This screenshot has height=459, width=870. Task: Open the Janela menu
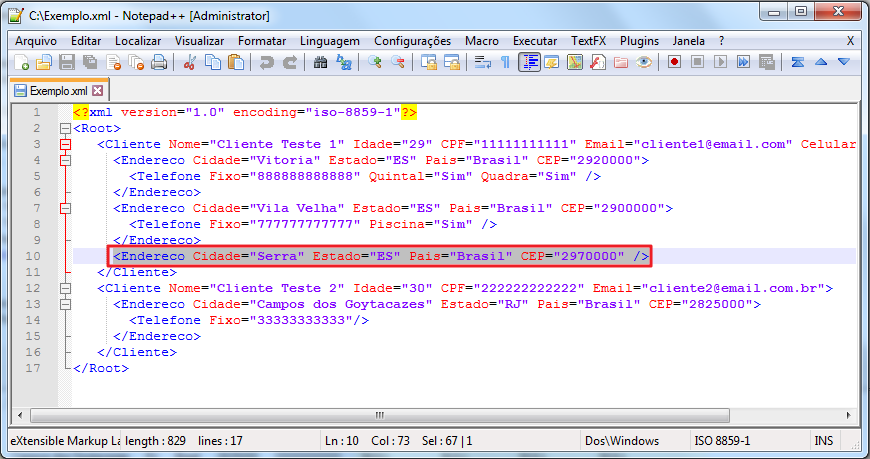pyautogui.click(x=689, y=41)
